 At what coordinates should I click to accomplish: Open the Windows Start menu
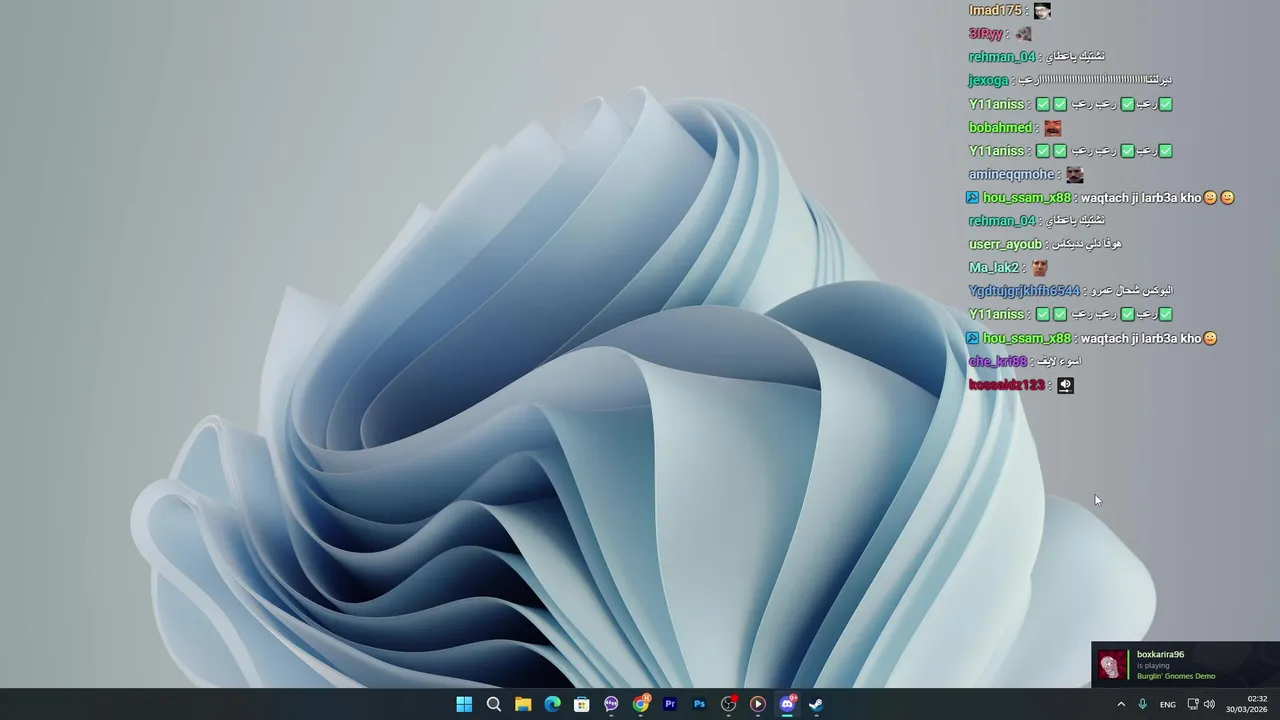coord(464,704)
